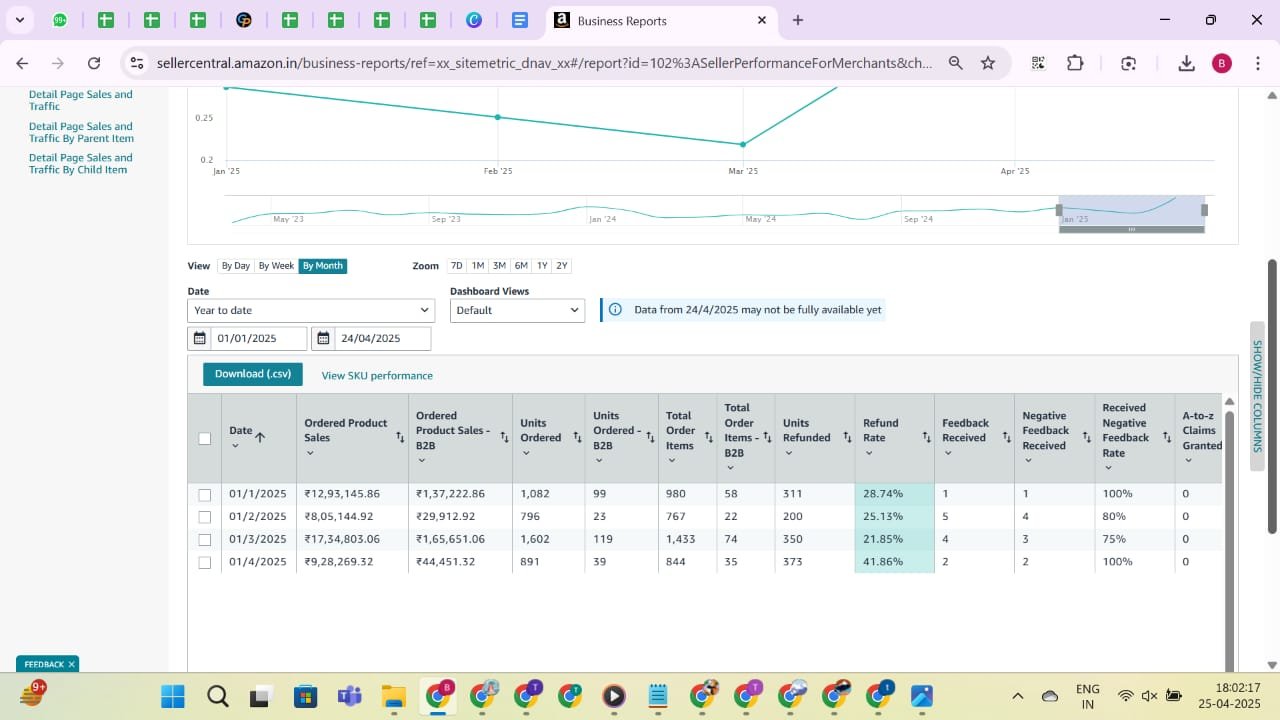The width and height of the screenshot is (1280, 720).
Task: Expand the Ordered Product Sales column chevron
Action: (x=310, y=453)
